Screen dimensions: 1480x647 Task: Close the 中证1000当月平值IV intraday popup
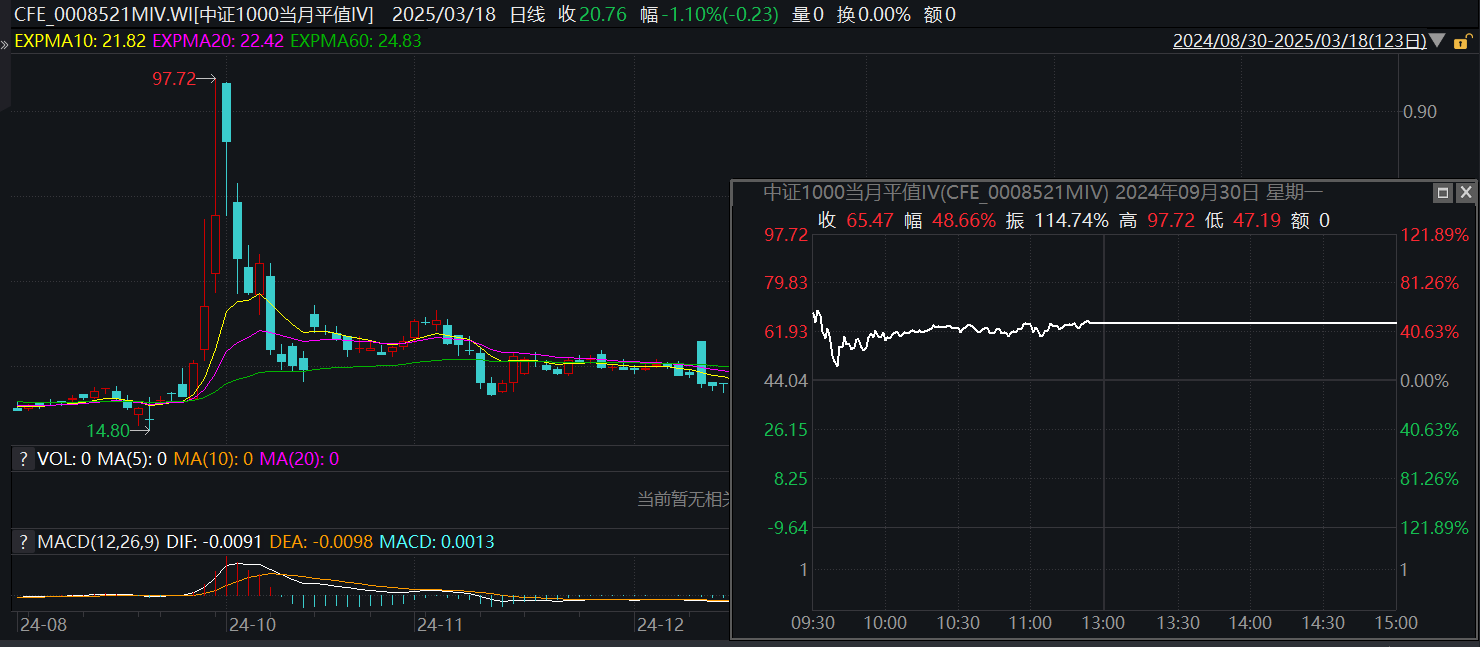[1465, 193]
